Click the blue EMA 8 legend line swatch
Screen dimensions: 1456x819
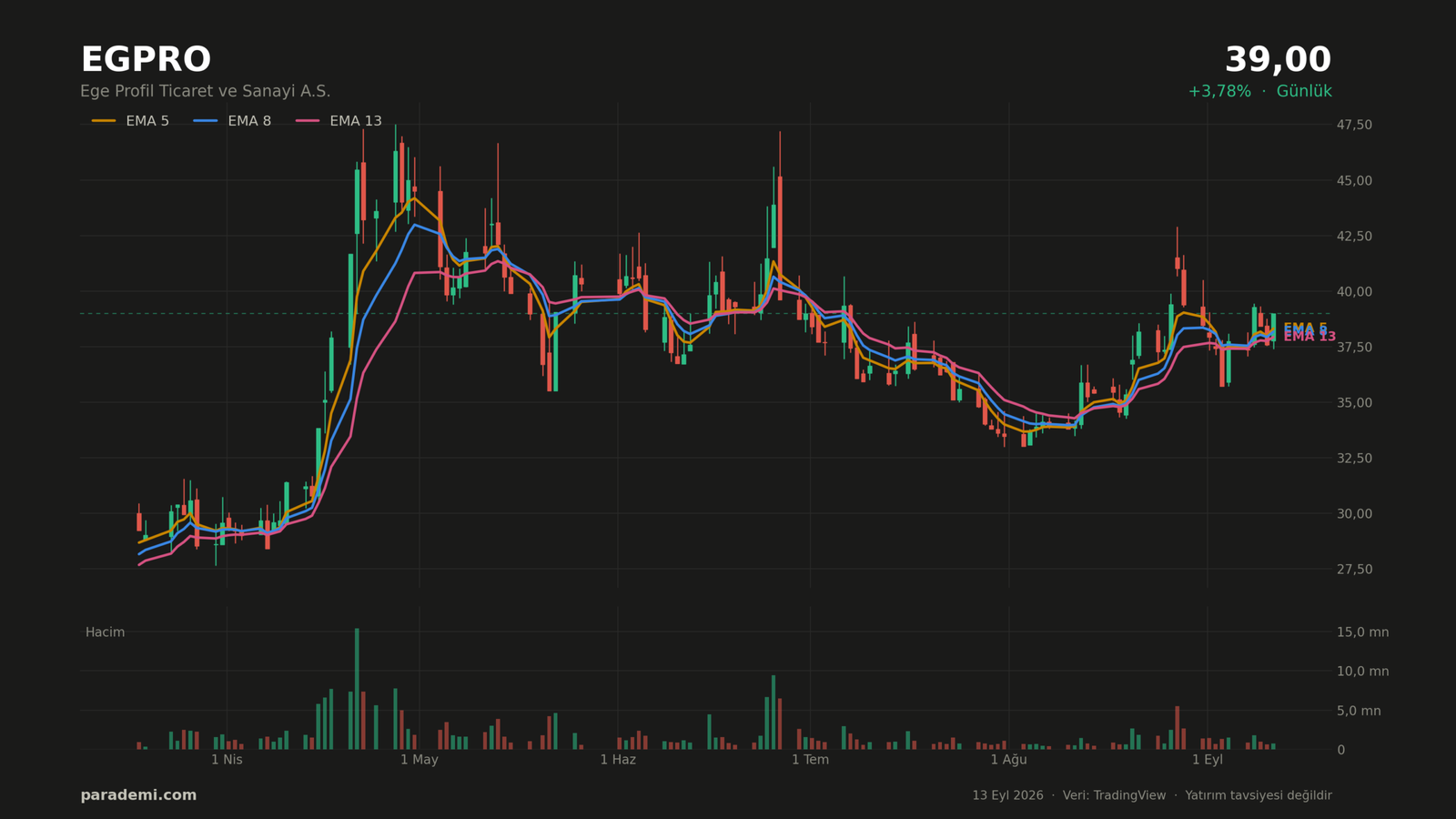pyautogui.click(x=206, y=121)
